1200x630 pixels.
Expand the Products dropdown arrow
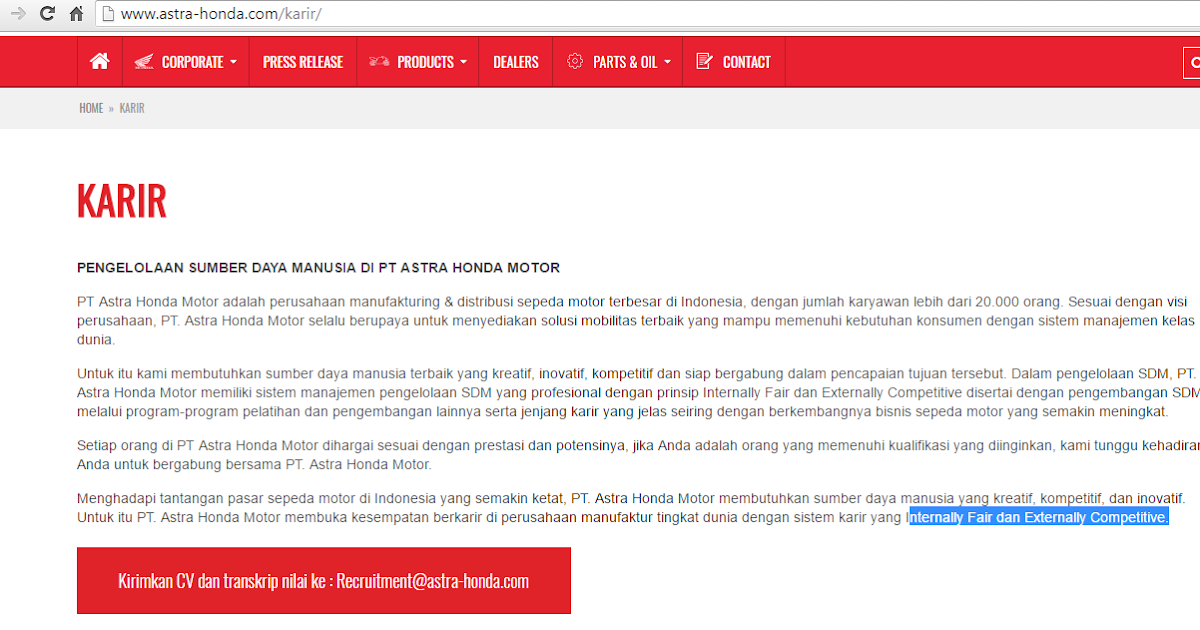click(x=463, y=62)
